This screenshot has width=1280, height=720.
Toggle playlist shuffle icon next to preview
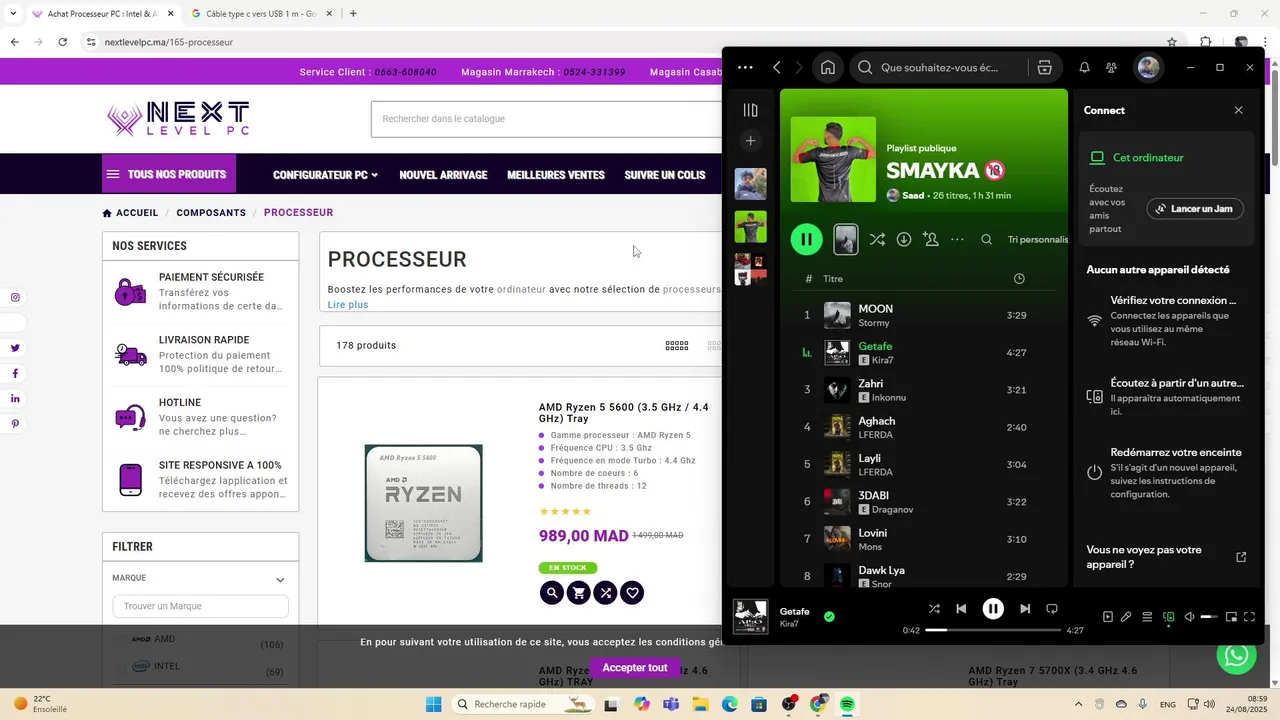pyautogui.click(x=877, y=239)
